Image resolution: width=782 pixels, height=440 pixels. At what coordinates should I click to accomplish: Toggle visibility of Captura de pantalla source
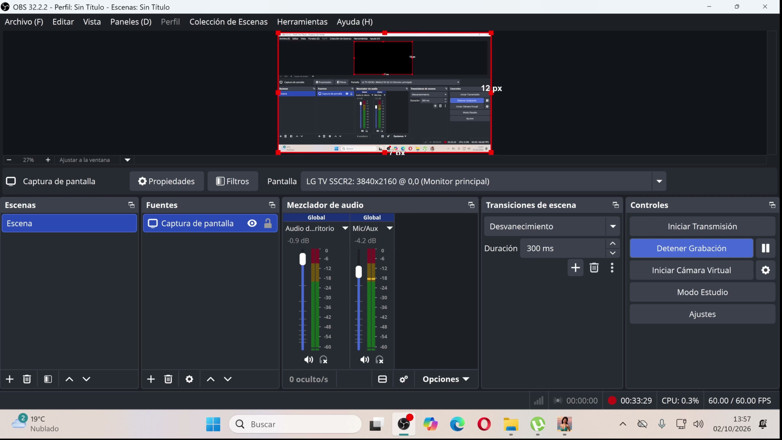pyautogui.click(x=252, y=223)
